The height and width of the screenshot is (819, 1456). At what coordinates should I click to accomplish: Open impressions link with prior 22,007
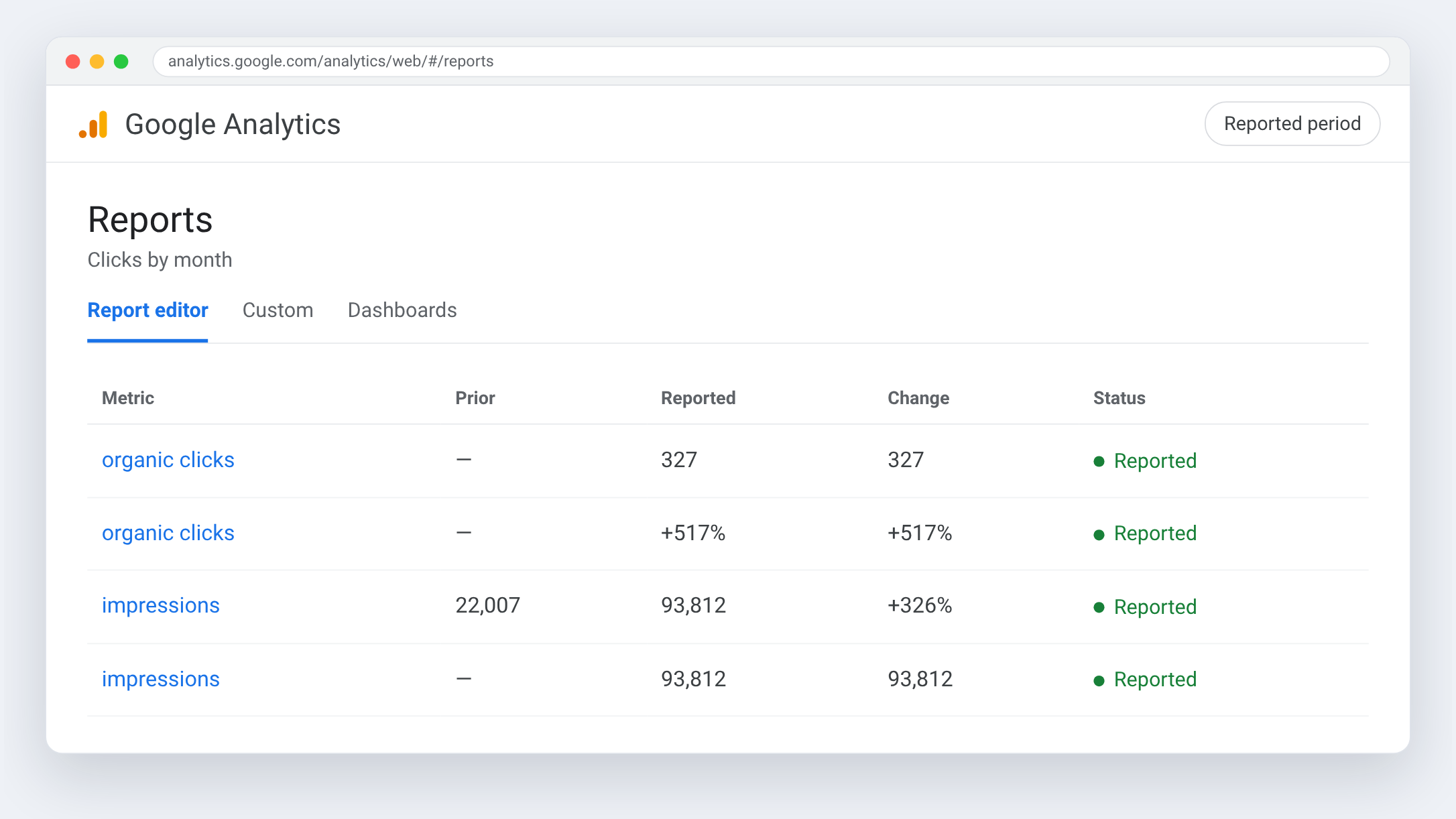(x=161, y=606)
